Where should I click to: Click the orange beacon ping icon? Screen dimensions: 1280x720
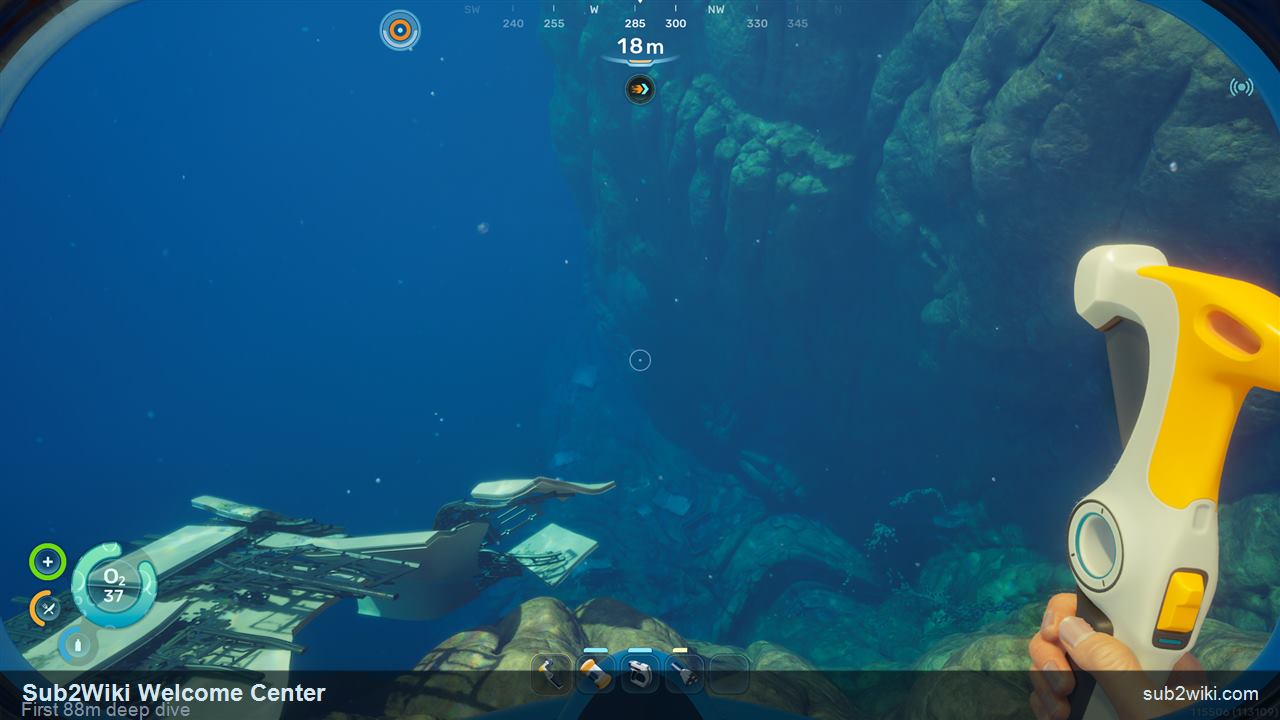pos(400,30)
